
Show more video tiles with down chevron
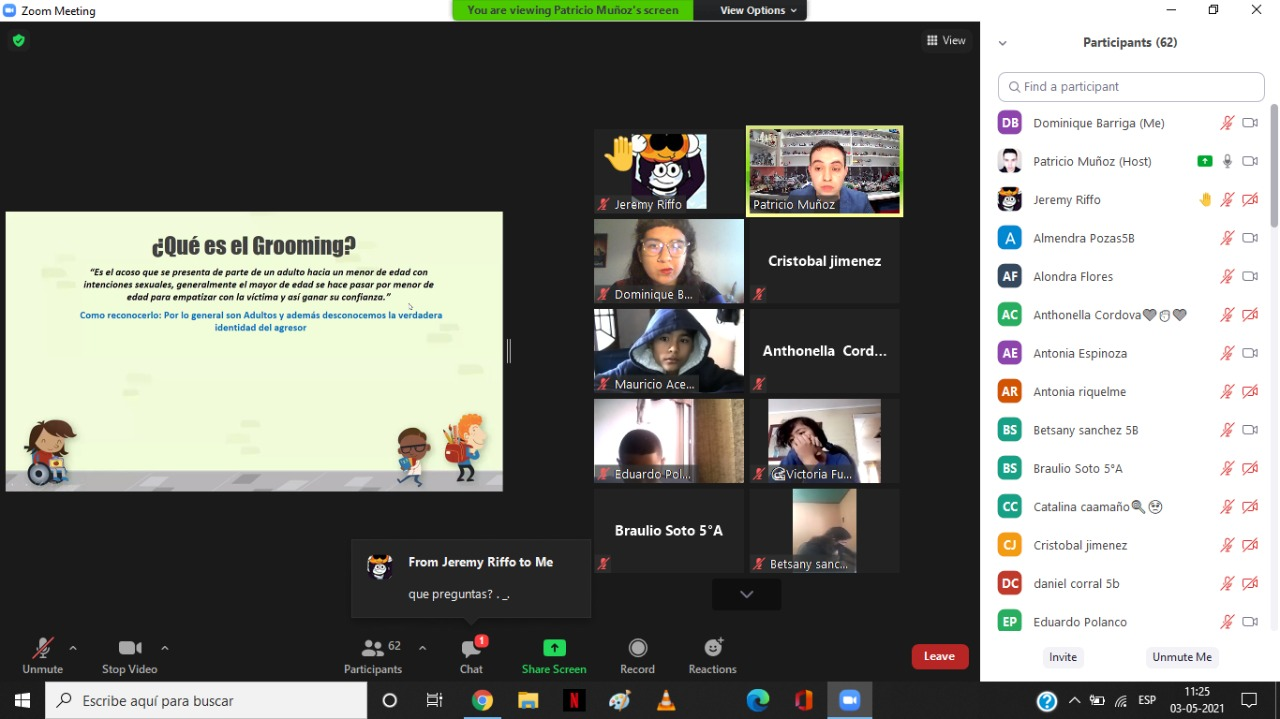746,594
